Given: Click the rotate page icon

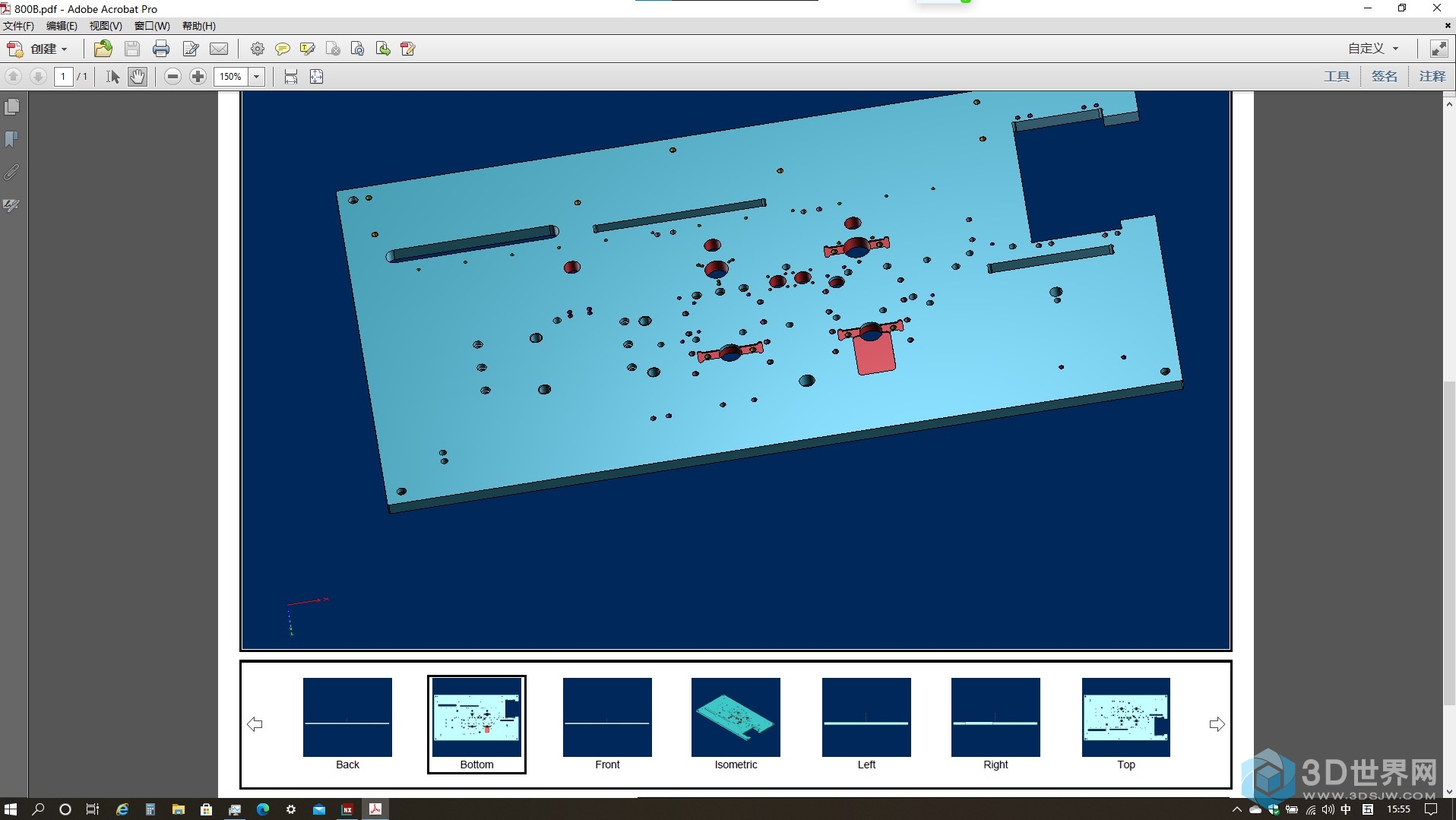Looking at the screenshot, I should 358,49.
